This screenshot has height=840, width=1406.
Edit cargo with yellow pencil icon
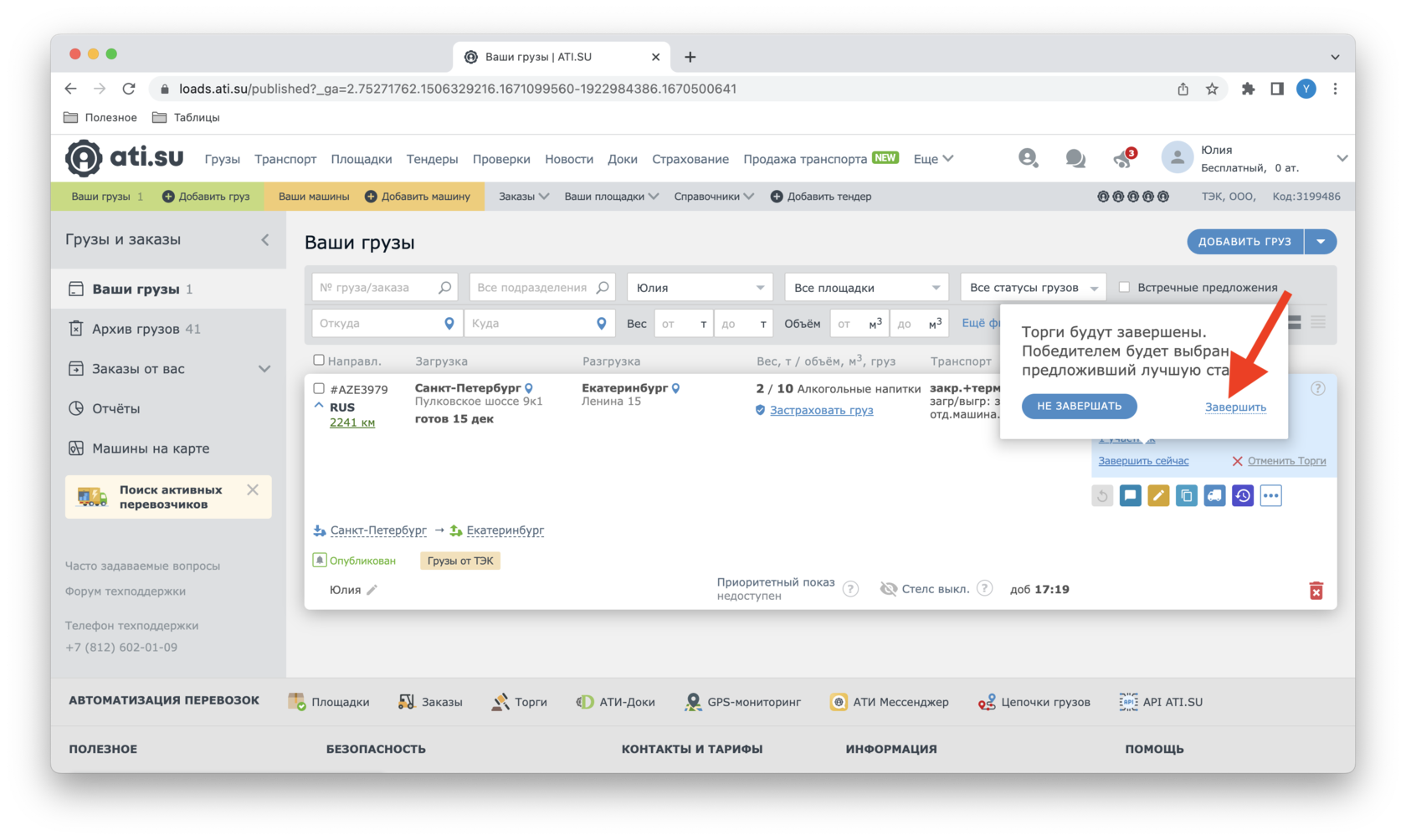(x=1158, y=496)
